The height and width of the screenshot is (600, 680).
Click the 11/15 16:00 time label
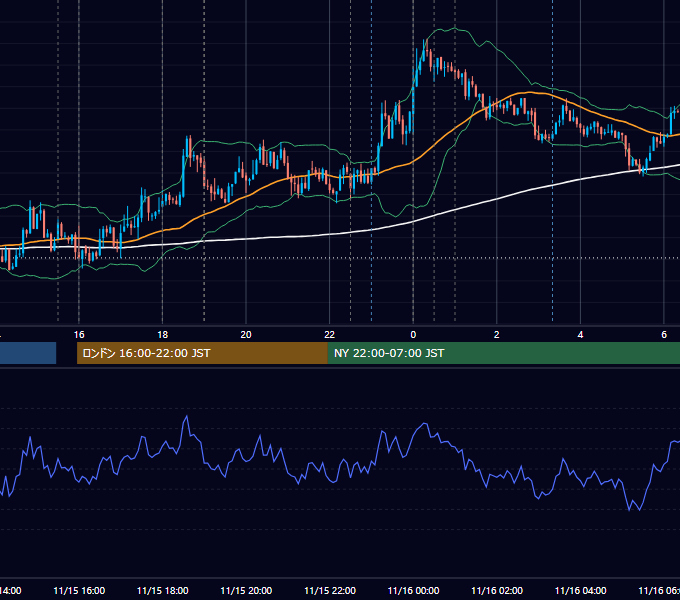(79, 591)
